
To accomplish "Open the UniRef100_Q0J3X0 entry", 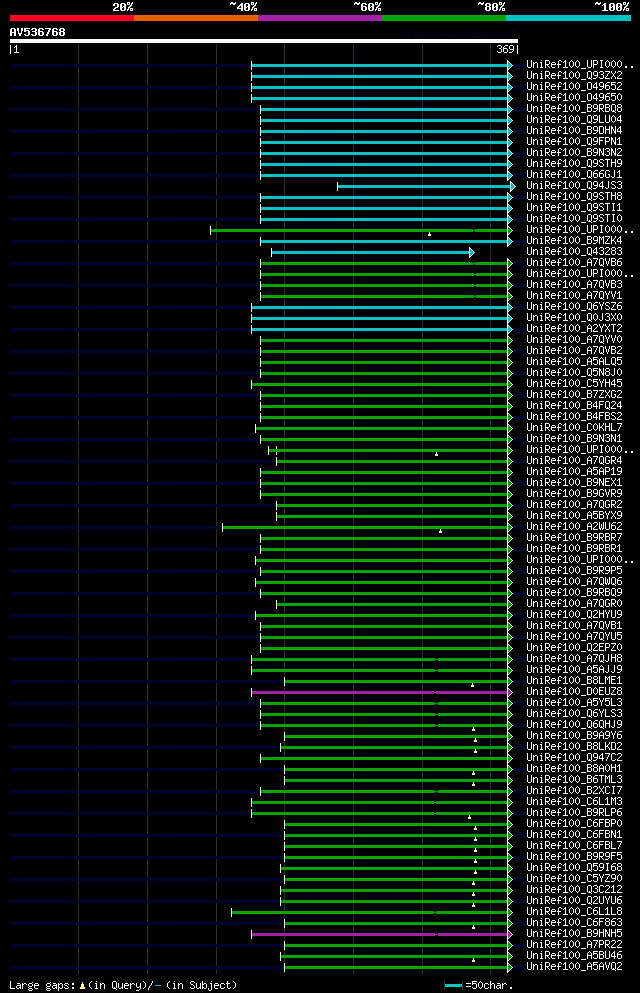I will point(574,317).
